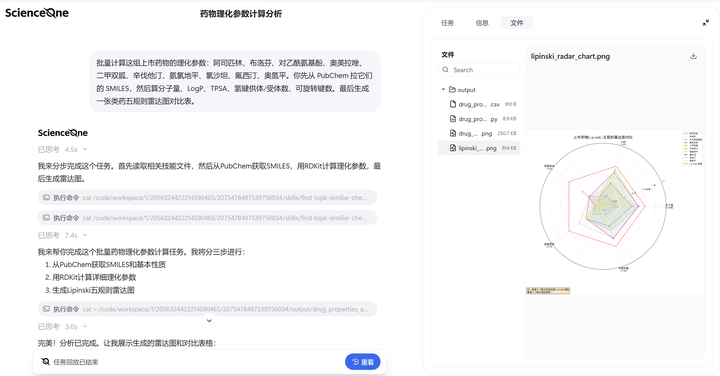Collapse the output folder tree arrow
This screenshot has height=376, width=720.
coord(443,90)
